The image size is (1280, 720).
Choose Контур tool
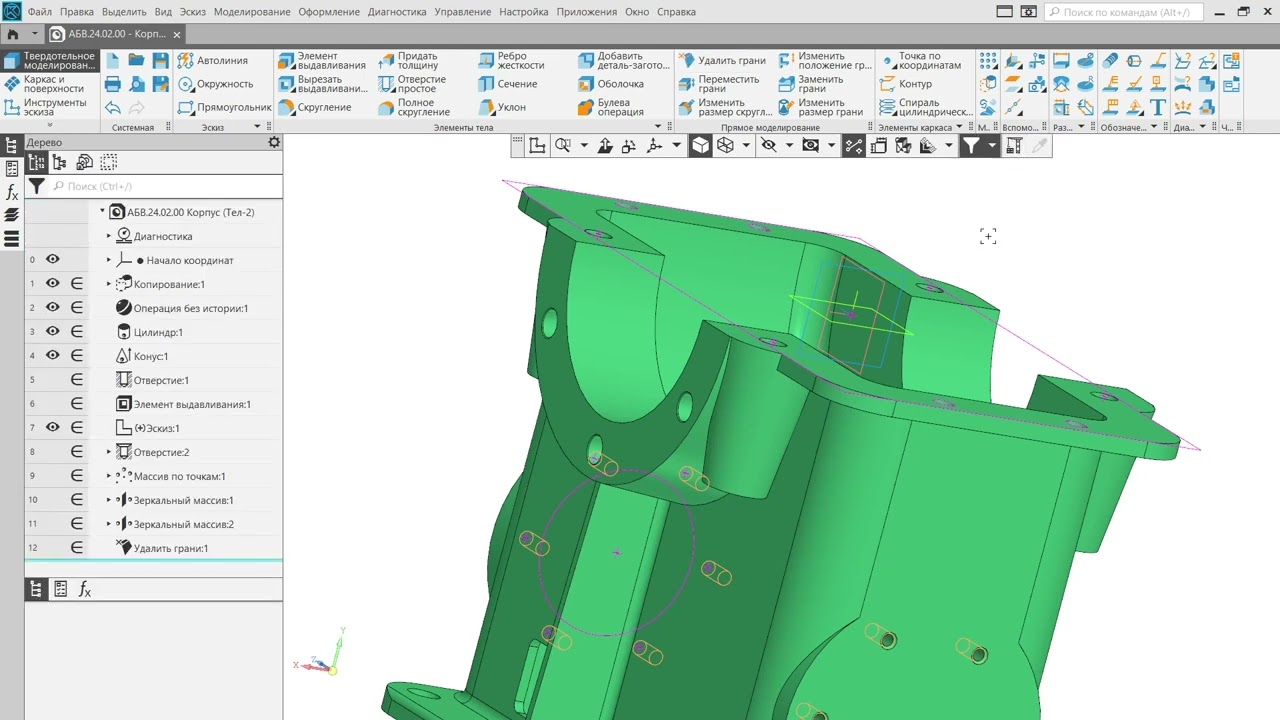click(905, 84)
